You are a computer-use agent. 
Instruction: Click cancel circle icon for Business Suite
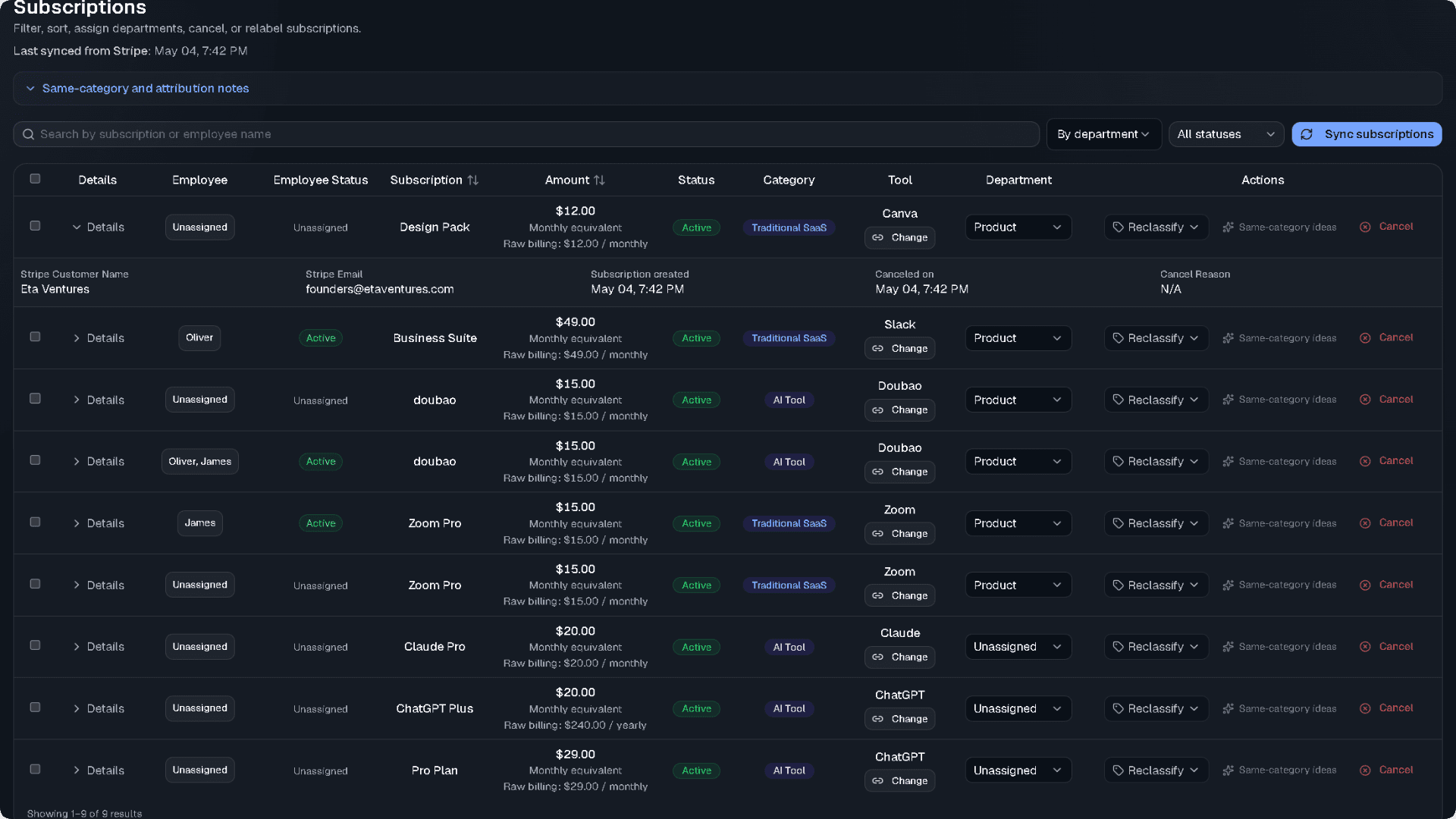[x=1365, y=338]
